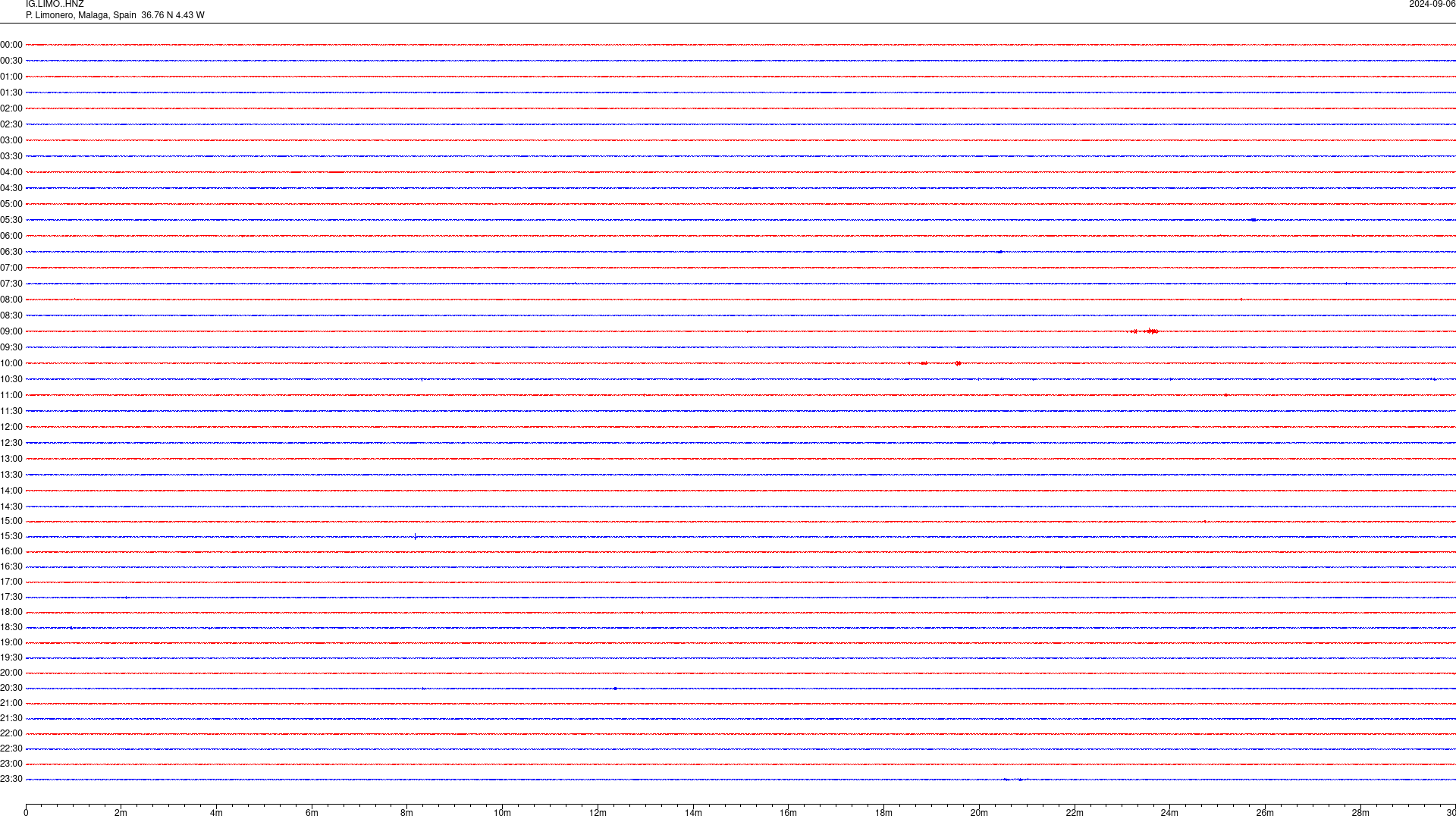Click the 16:30 trace time label
Screen dimensions: 1456x819
click(x=11, y=566)
